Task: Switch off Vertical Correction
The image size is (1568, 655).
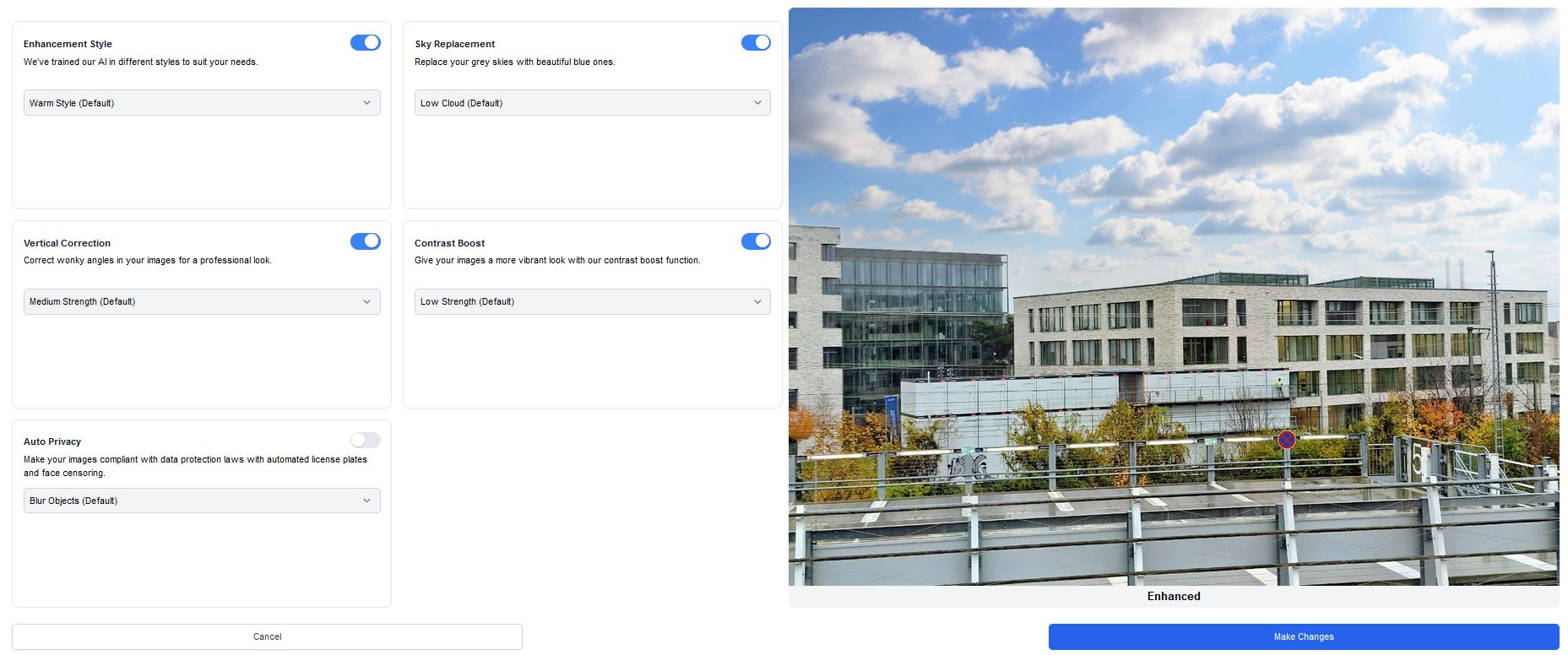Action: click(x=366, y=241)
